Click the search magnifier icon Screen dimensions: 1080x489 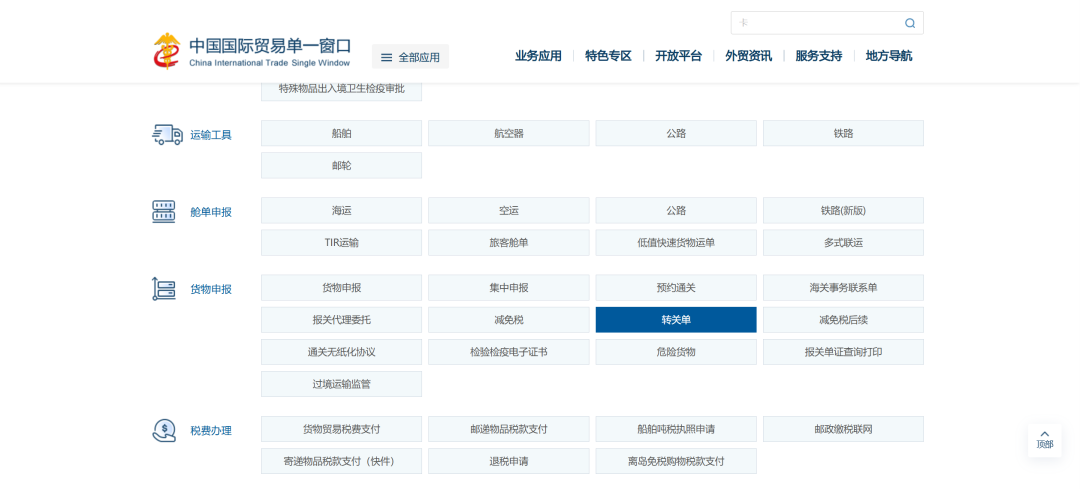(910, 23)
